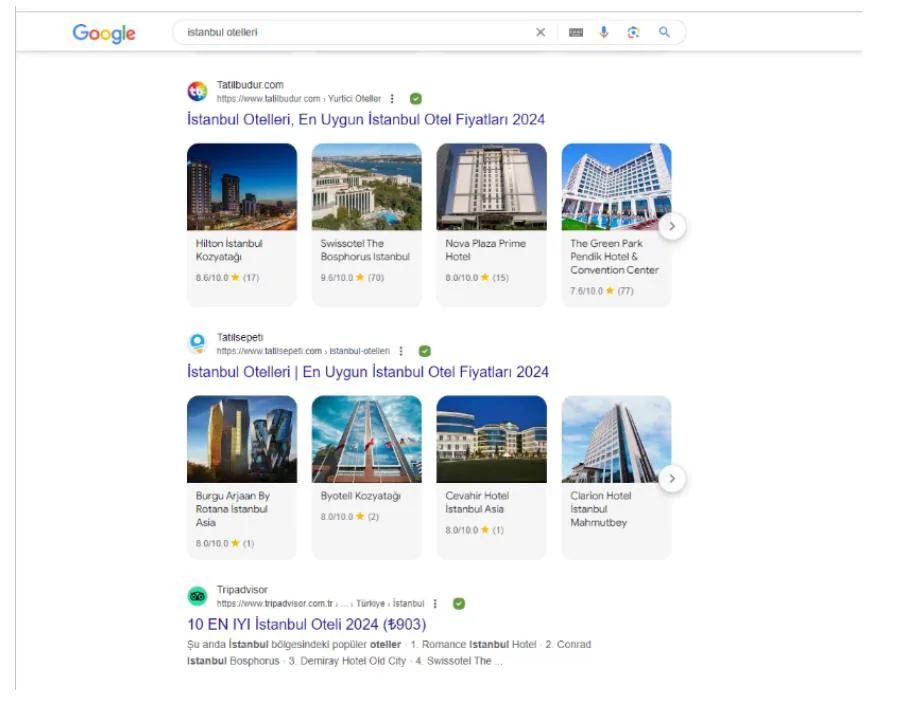The image size is (899, 709).
Task: Open 10 EN IYI İstanbul Oteli 2024 link
Action: [x=307, y=624]
